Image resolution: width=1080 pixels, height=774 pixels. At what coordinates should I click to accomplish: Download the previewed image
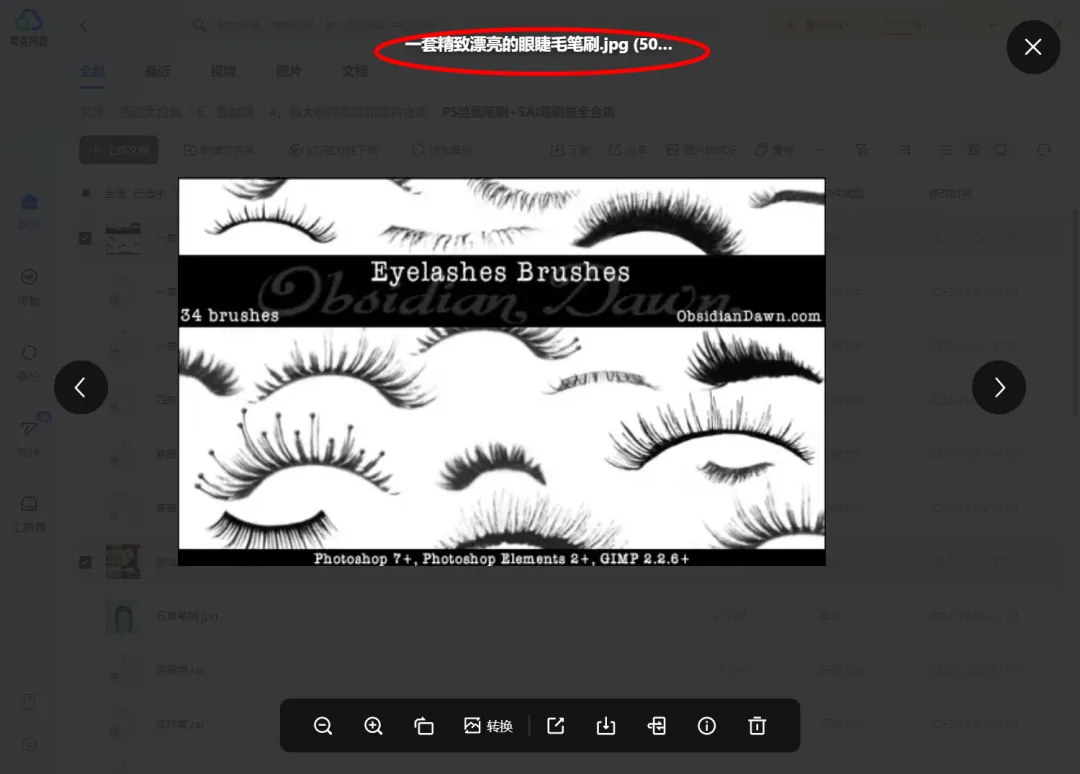pyautogui.click(x=606, y=726)
